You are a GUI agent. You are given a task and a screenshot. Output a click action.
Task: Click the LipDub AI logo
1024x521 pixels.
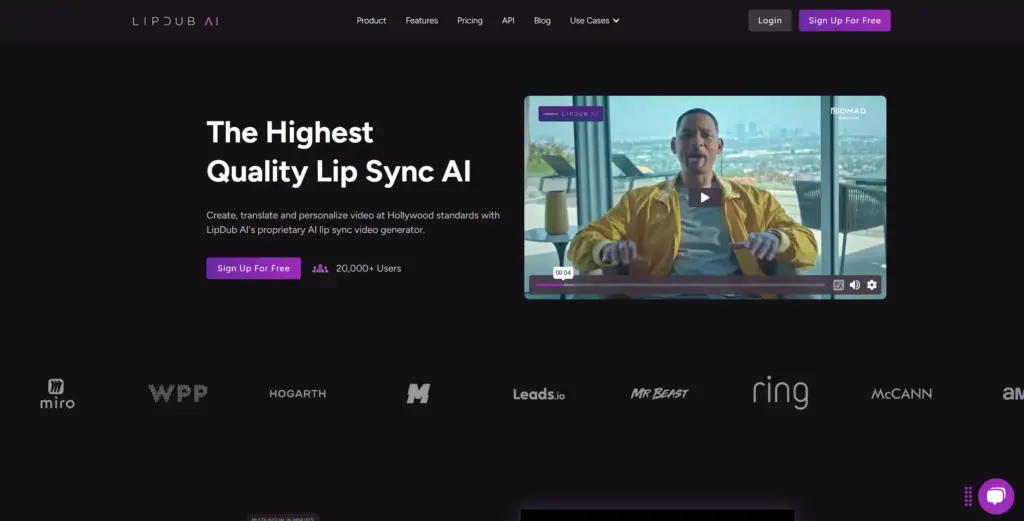pyautogui.click(x=176, y=21)
